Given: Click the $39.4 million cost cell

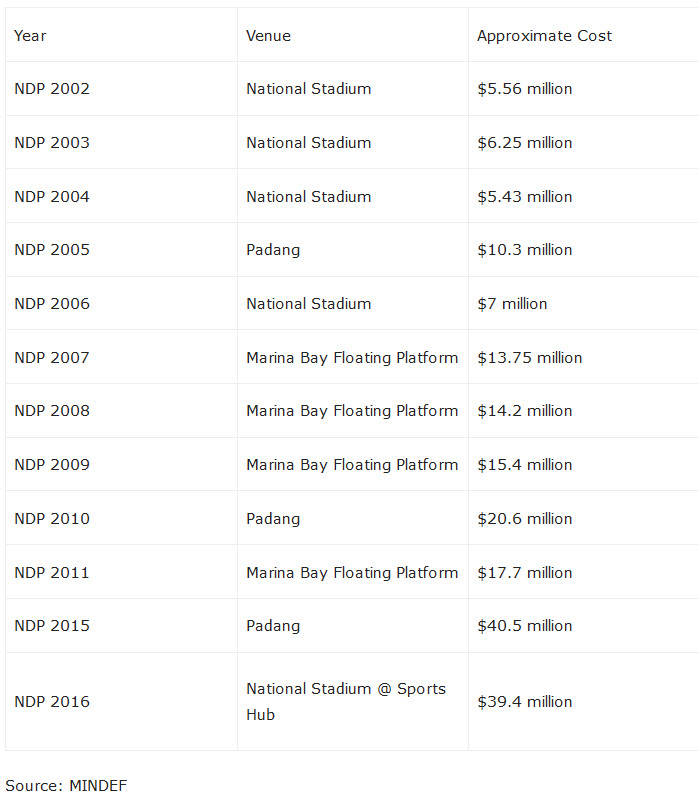Looking at the screenshot, I should pyautogui.click(x=524, y=702).
